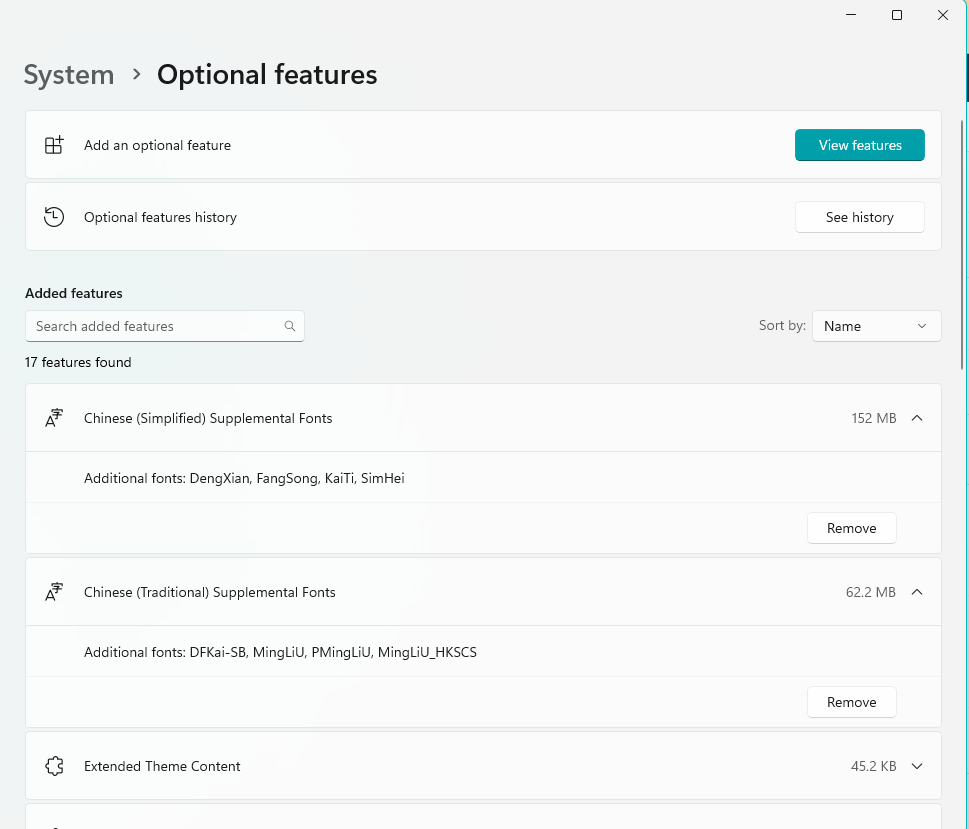Click the magnifier icon in search box
Screen dimensions: 969x829
pos(289,326)
